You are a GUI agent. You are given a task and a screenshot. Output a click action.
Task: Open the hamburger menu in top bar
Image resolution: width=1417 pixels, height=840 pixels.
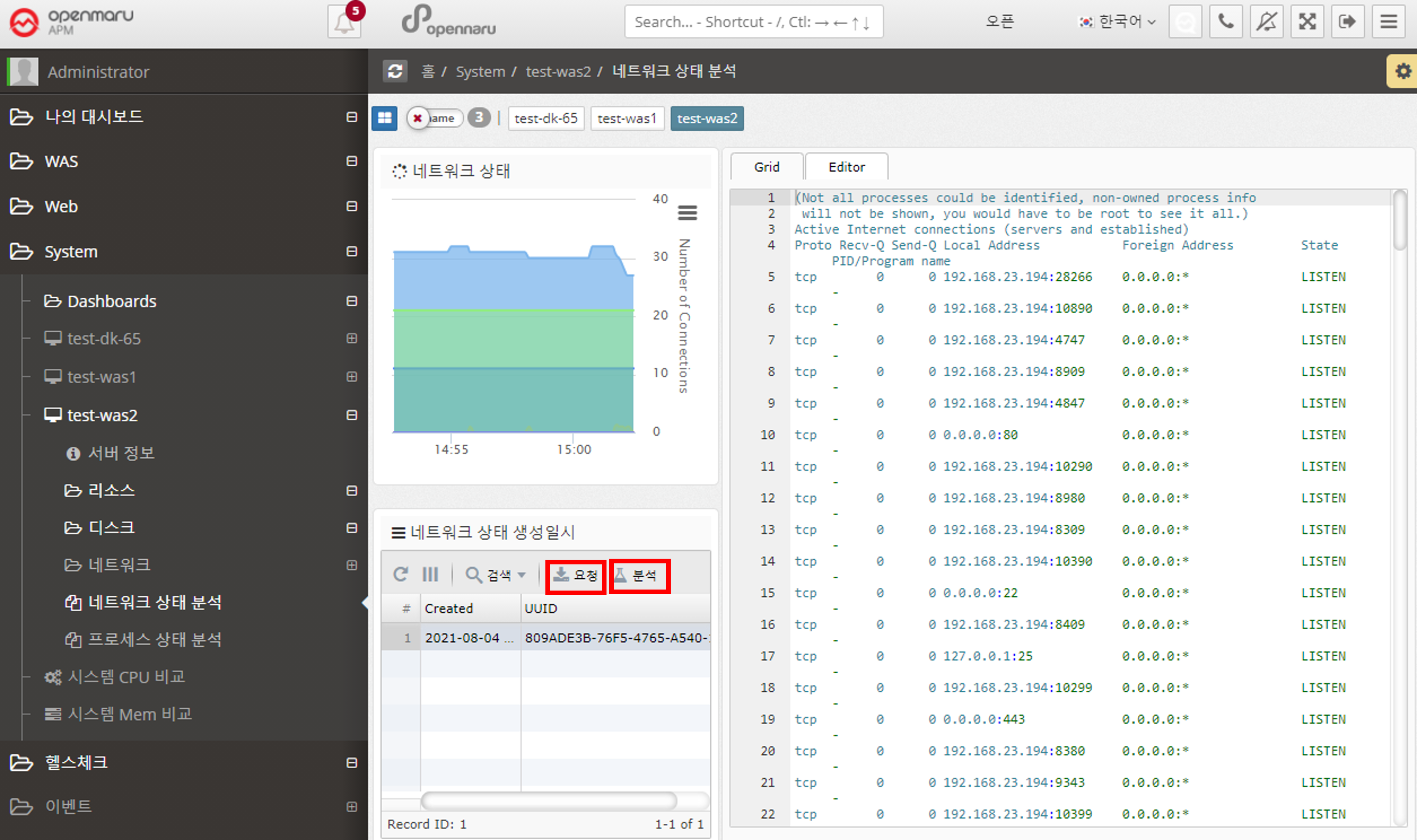(x=1388, y=22)
